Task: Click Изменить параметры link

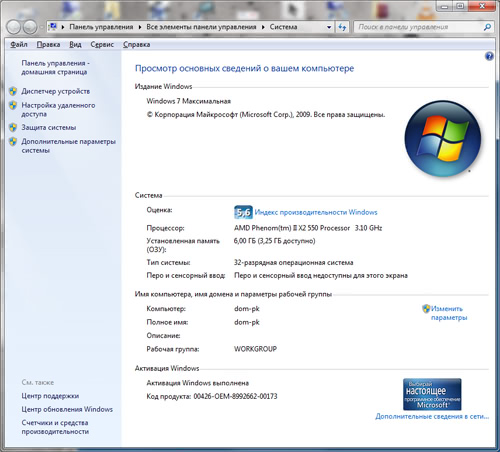Action: tap(449, 313)
